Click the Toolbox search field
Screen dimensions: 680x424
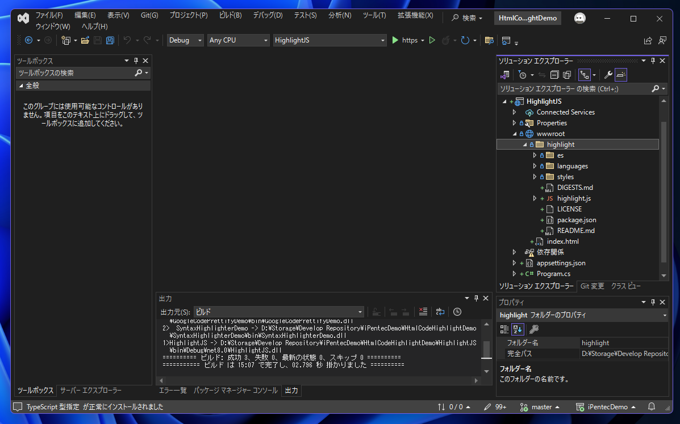82,73
